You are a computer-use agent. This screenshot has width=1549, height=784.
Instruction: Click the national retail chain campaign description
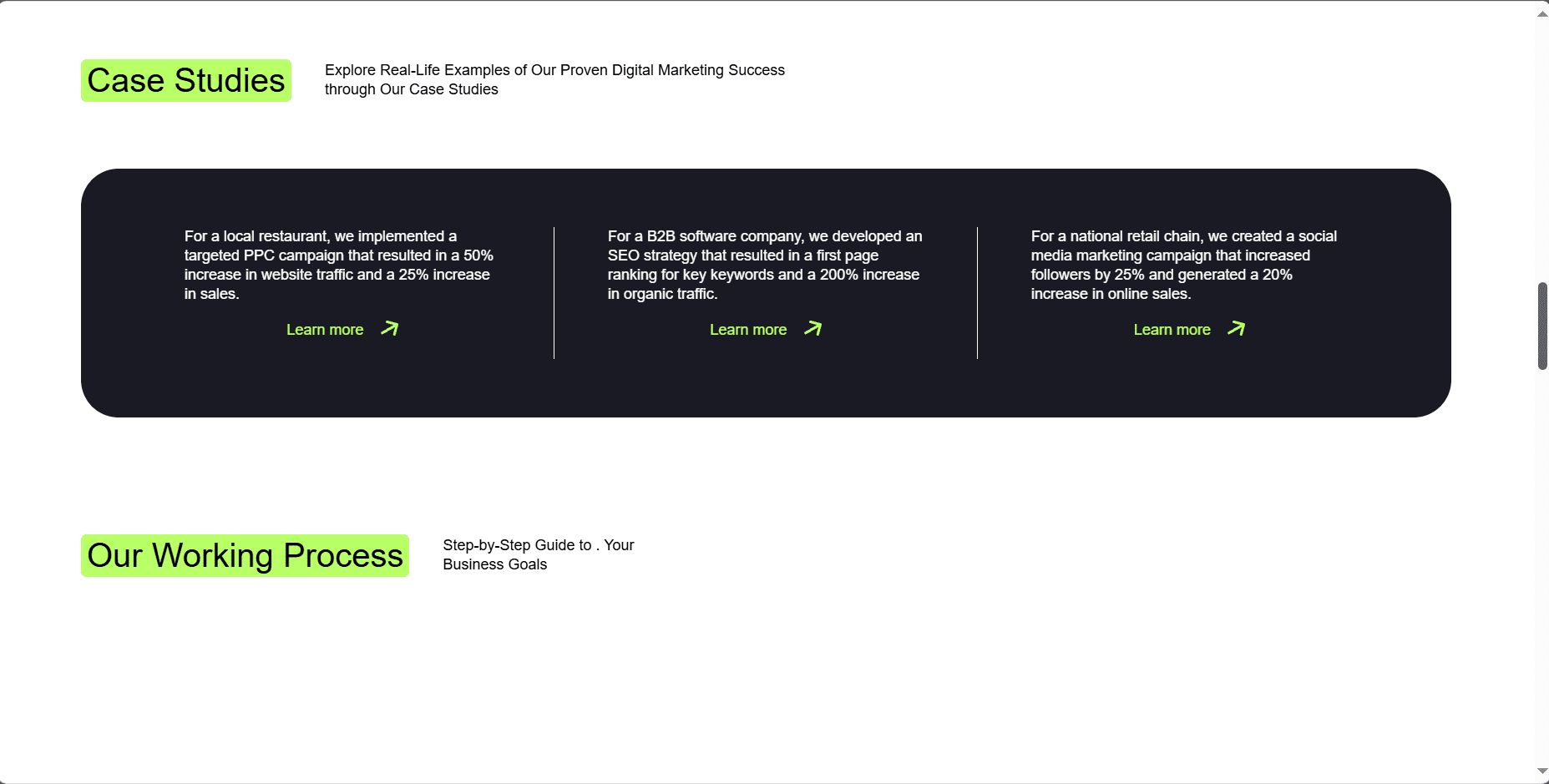(1183, 265)
